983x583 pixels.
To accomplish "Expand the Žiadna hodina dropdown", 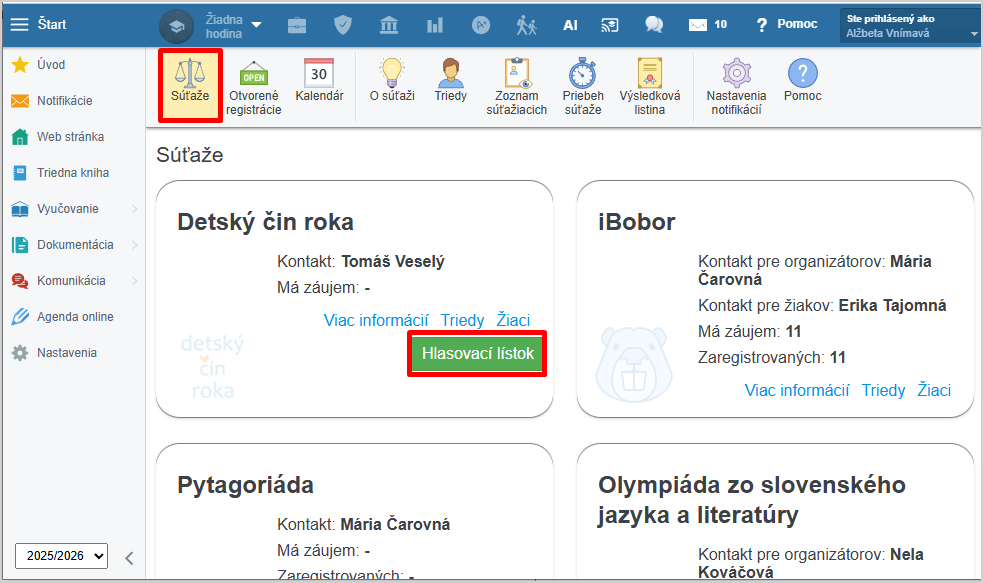I will pyautogui.click(x=234, y=25).
